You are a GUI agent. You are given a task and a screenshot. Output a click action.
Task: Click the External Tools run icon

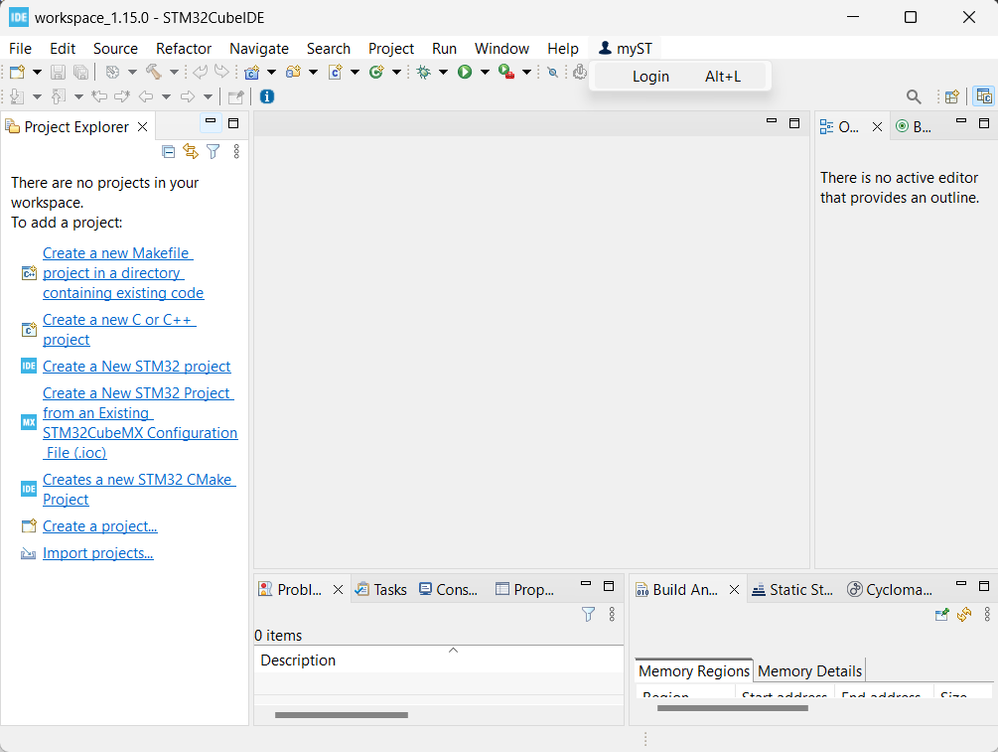tap(507, 72)
